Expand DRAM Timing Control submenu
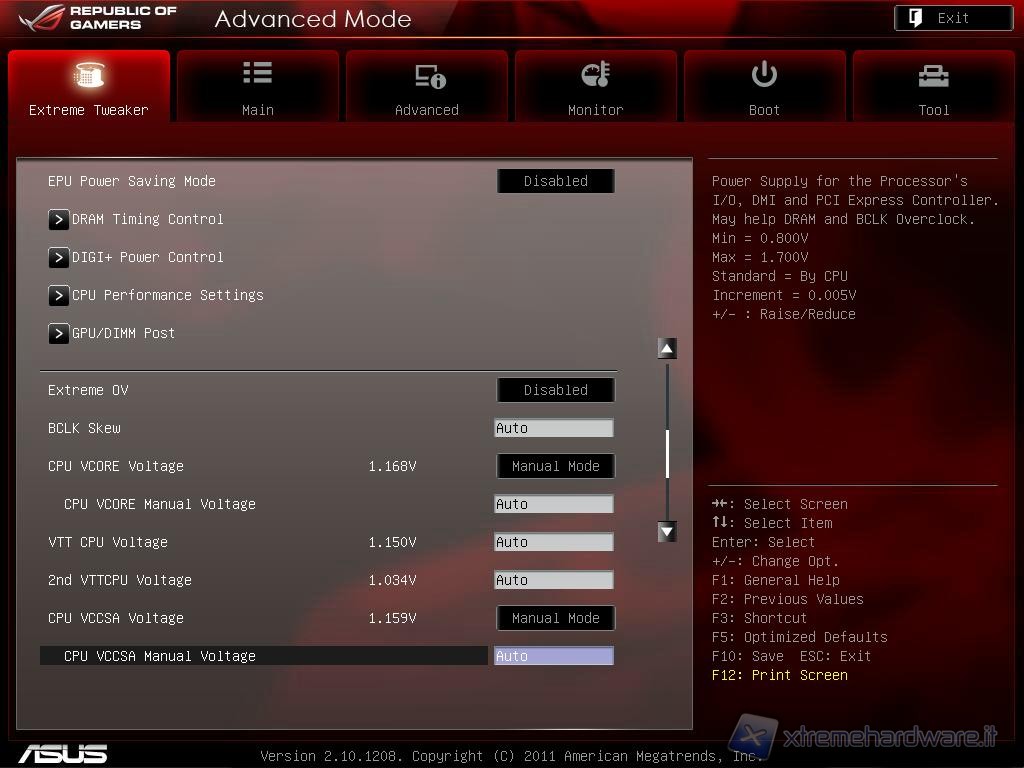 pyautogui.click(x=59, y=219)
